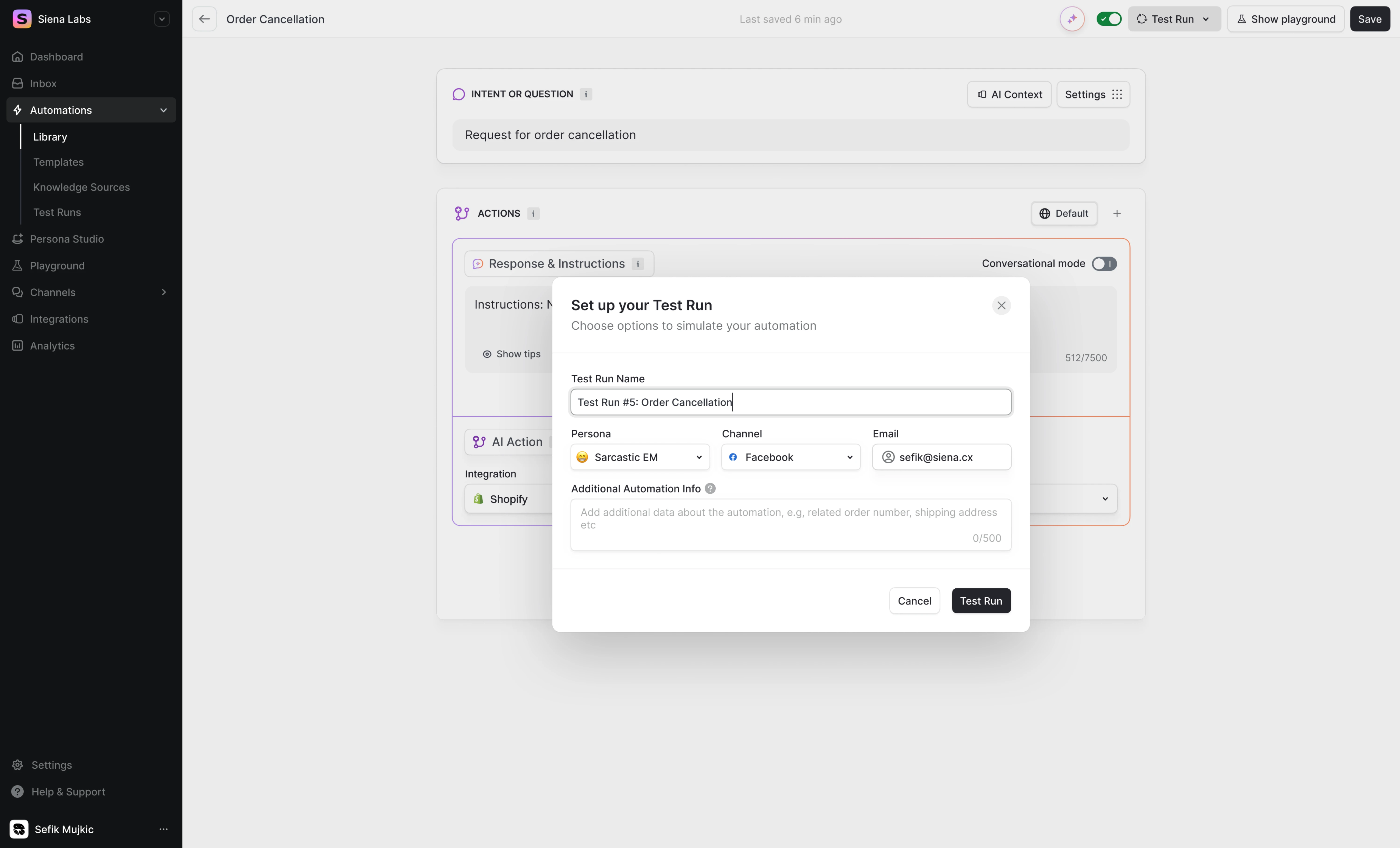
Task: Click the Additional Automation Info text area
Action: [x=790, y=523]
